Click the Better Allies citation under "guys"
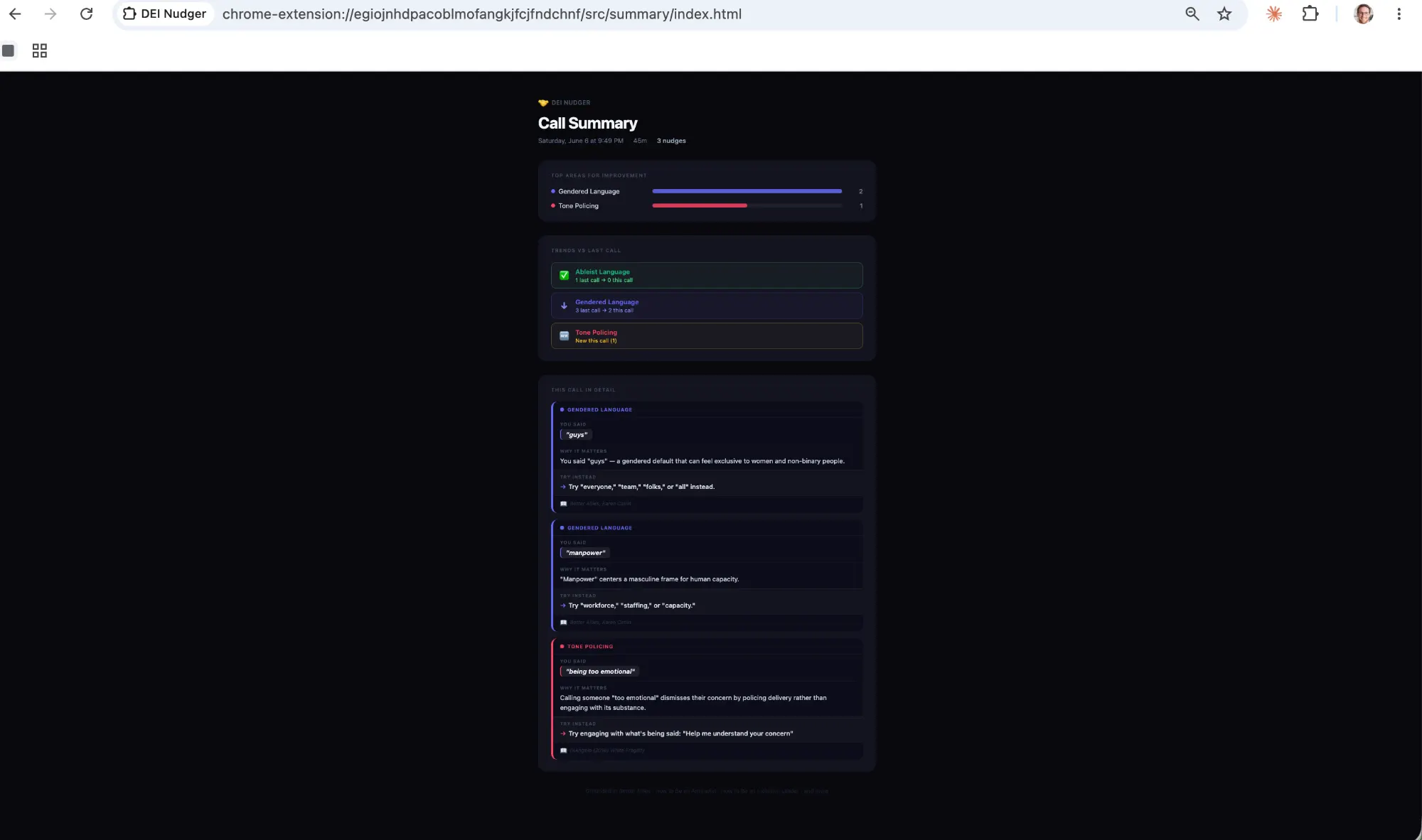Screen dimensions: 1422x840 tap(600, 504)
